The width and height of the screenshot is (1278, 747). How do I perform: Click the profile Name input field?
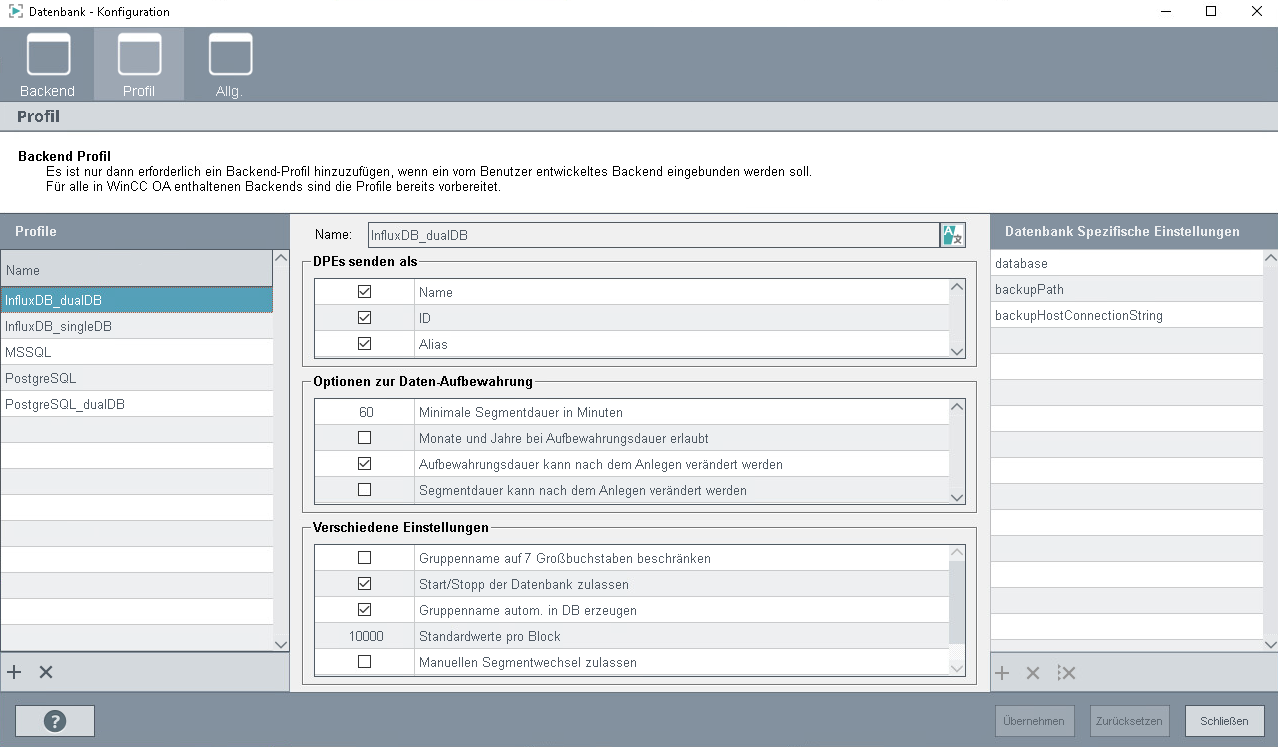[652, 235]
